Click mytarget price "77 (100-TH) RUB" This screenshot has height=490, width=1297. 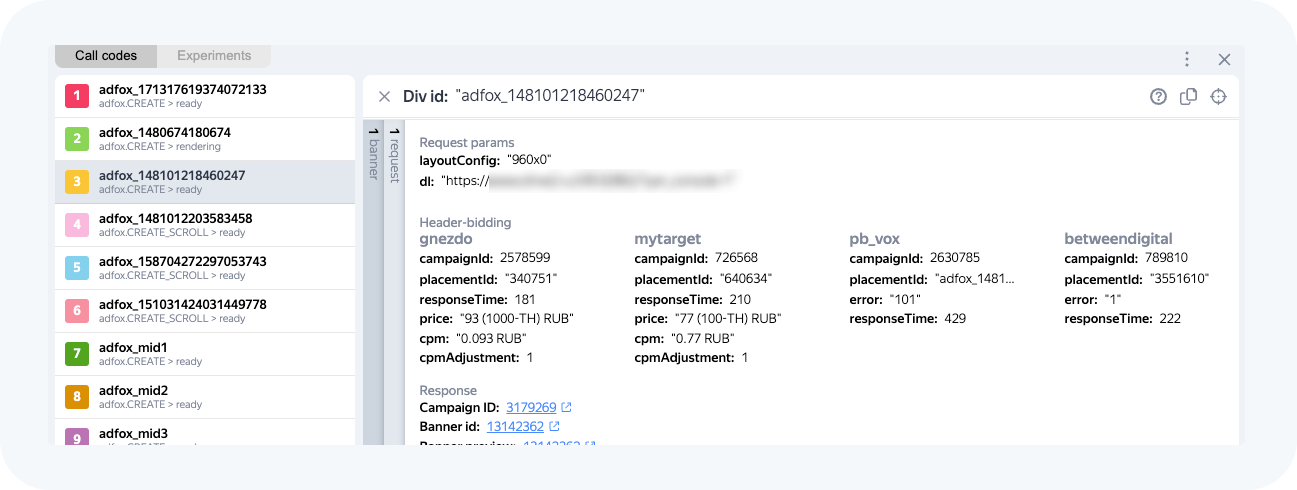(x=727, y=319)
